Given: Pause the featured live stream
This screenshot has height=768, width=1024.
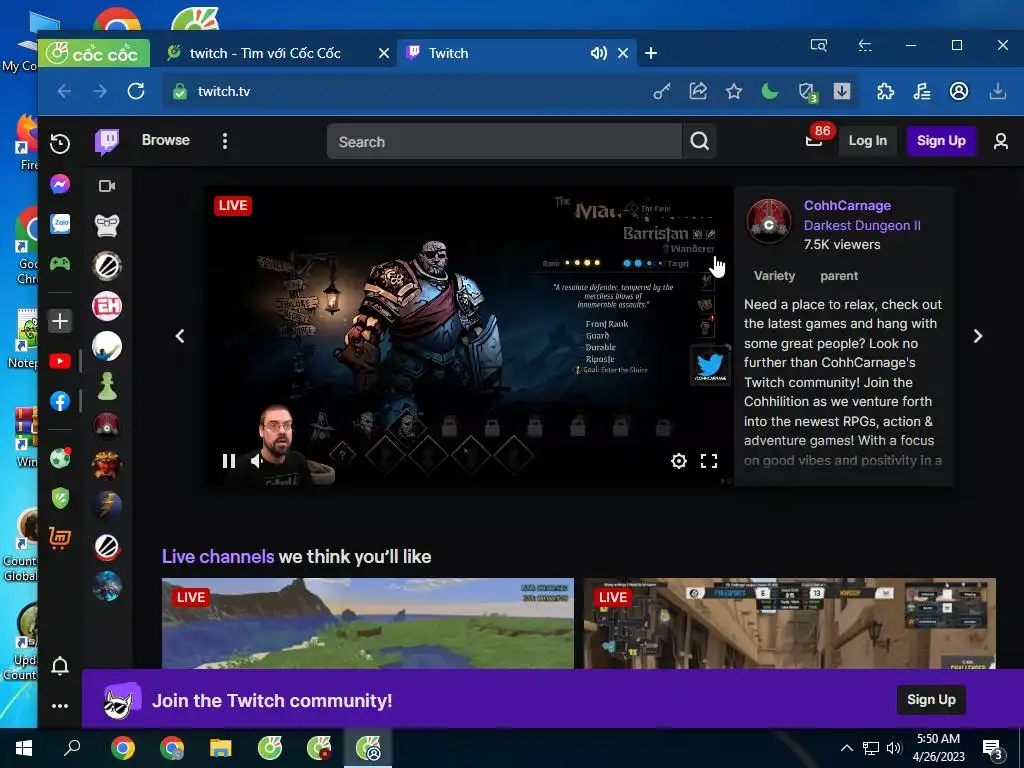Looking at the screenshot, I should pyautogui.click(x=229, y=461).
